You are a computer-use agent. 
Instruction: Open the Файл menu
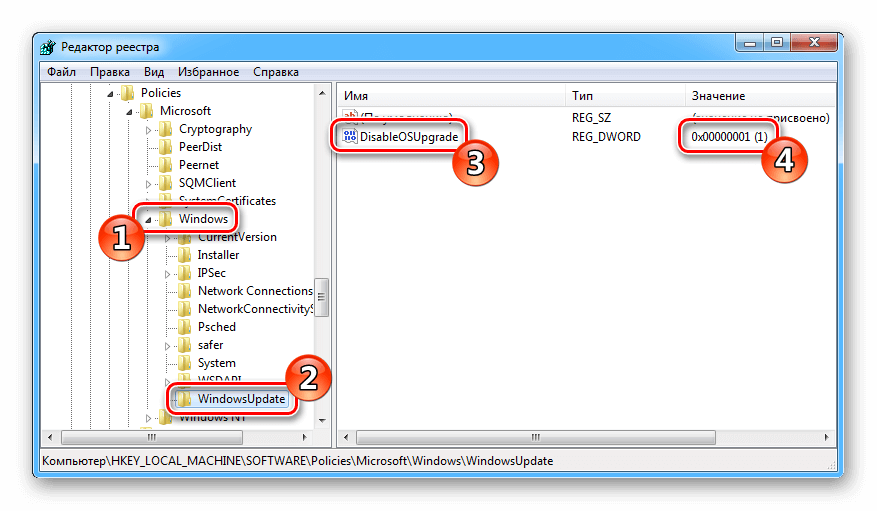tap(62, 72)
